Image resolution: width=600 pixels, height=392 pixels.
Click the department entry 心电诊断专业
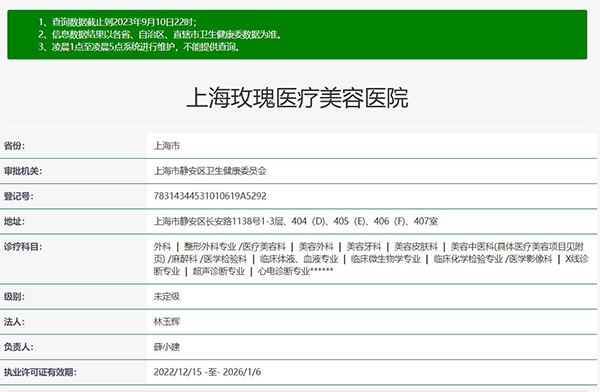point(284,271)
